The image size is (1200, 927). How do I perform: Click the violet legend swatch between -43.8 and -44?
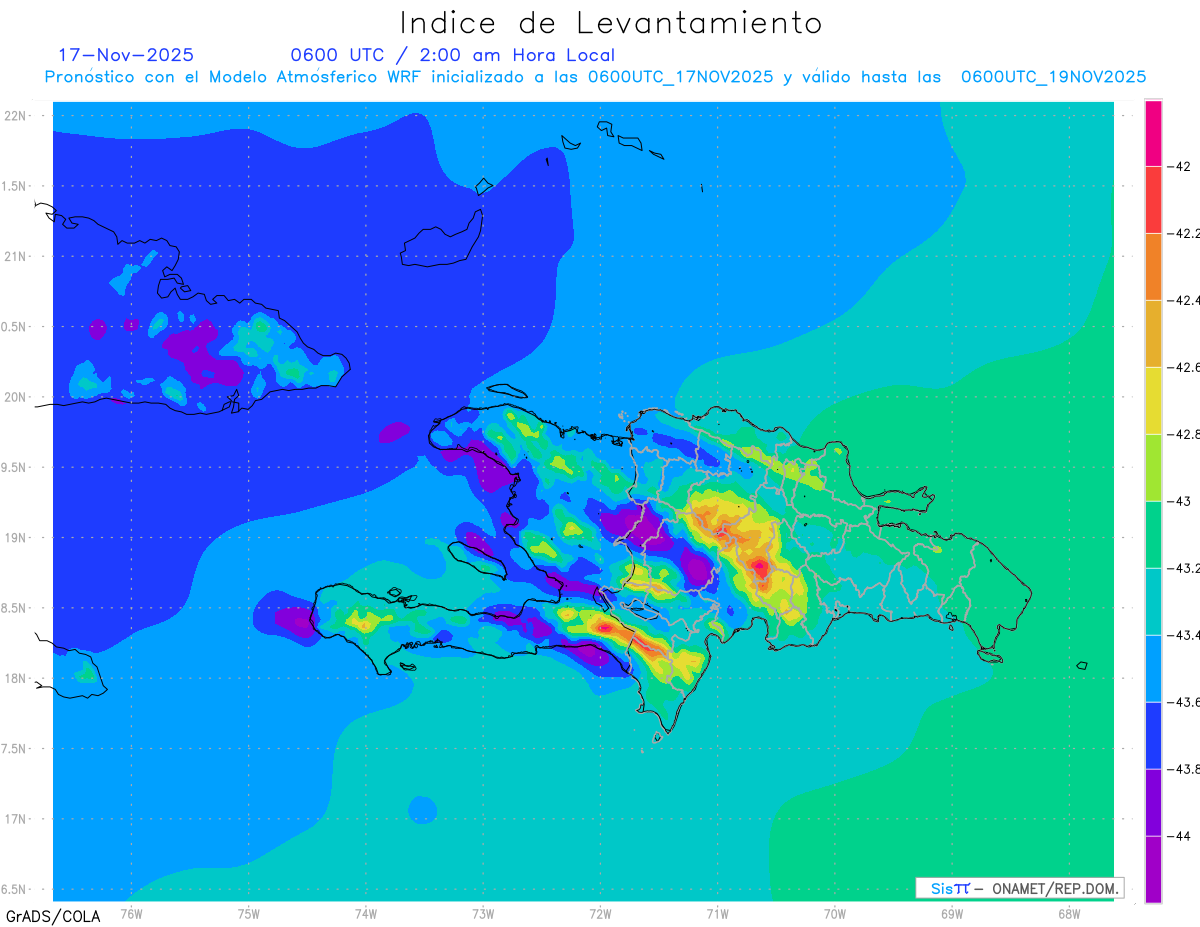point(1153,803)
